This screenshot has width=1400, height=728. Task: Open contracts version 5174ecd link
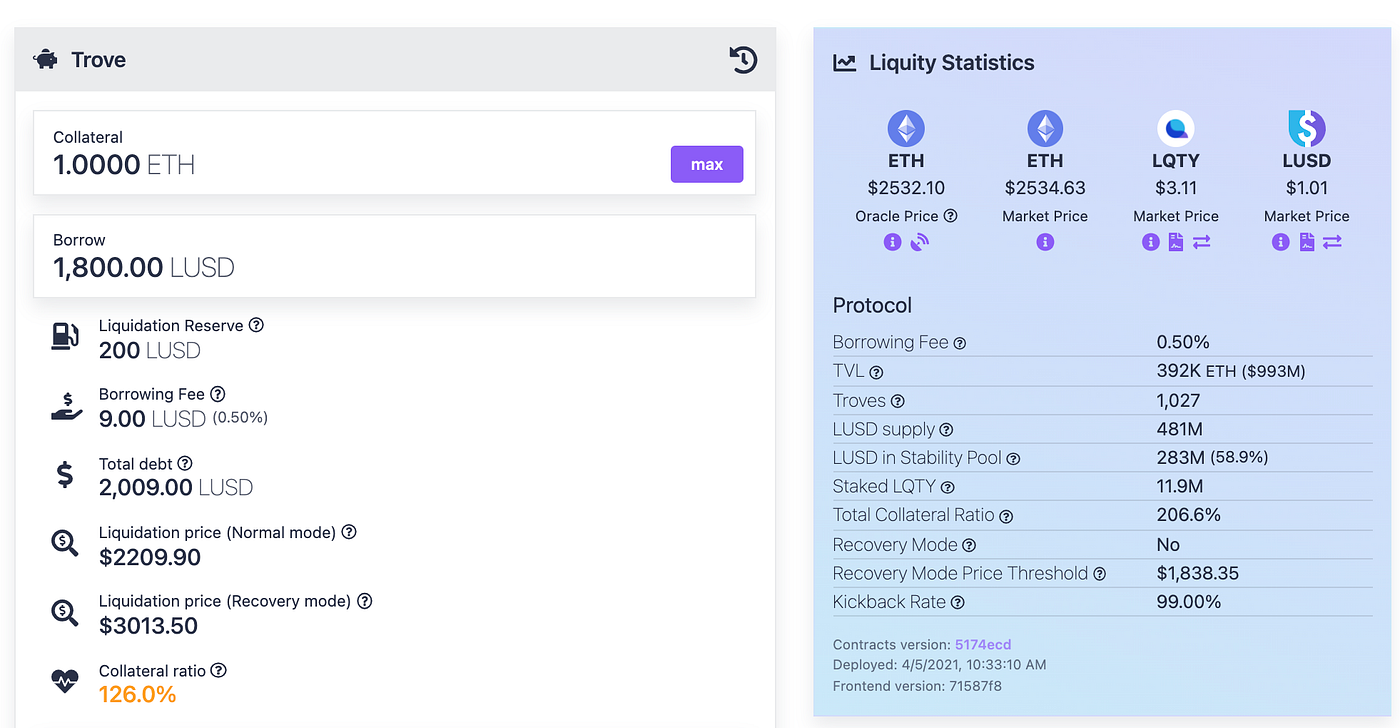click(983, 645)
